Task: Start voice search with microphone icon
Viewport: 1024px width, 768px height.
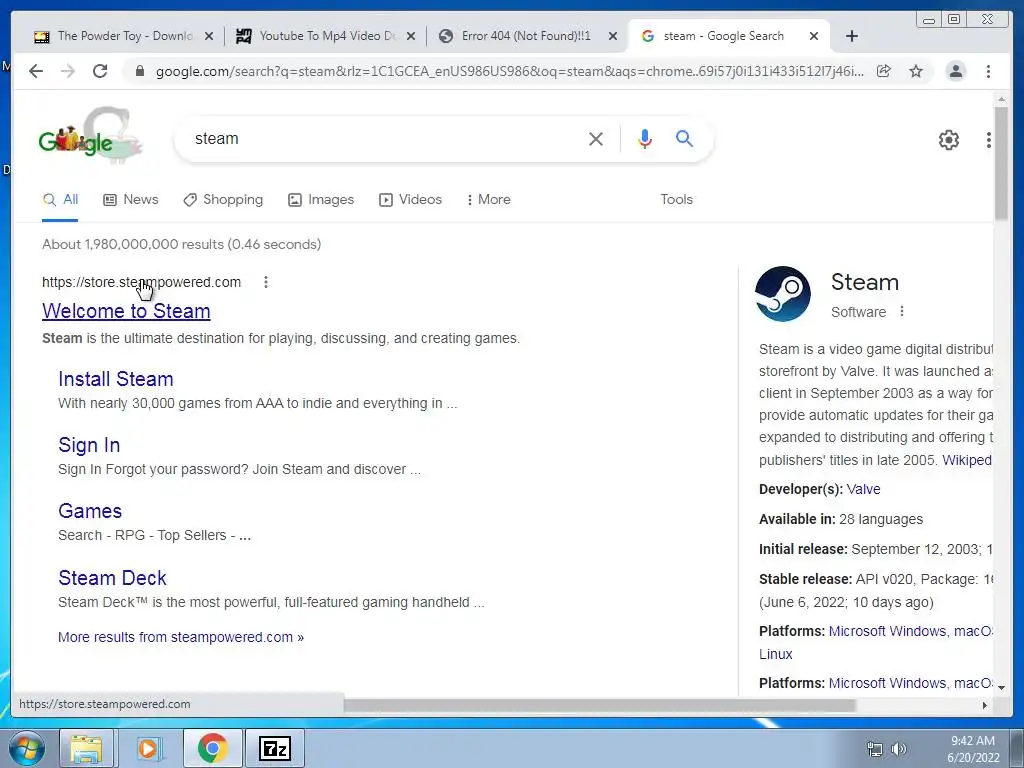Action: 645,138
